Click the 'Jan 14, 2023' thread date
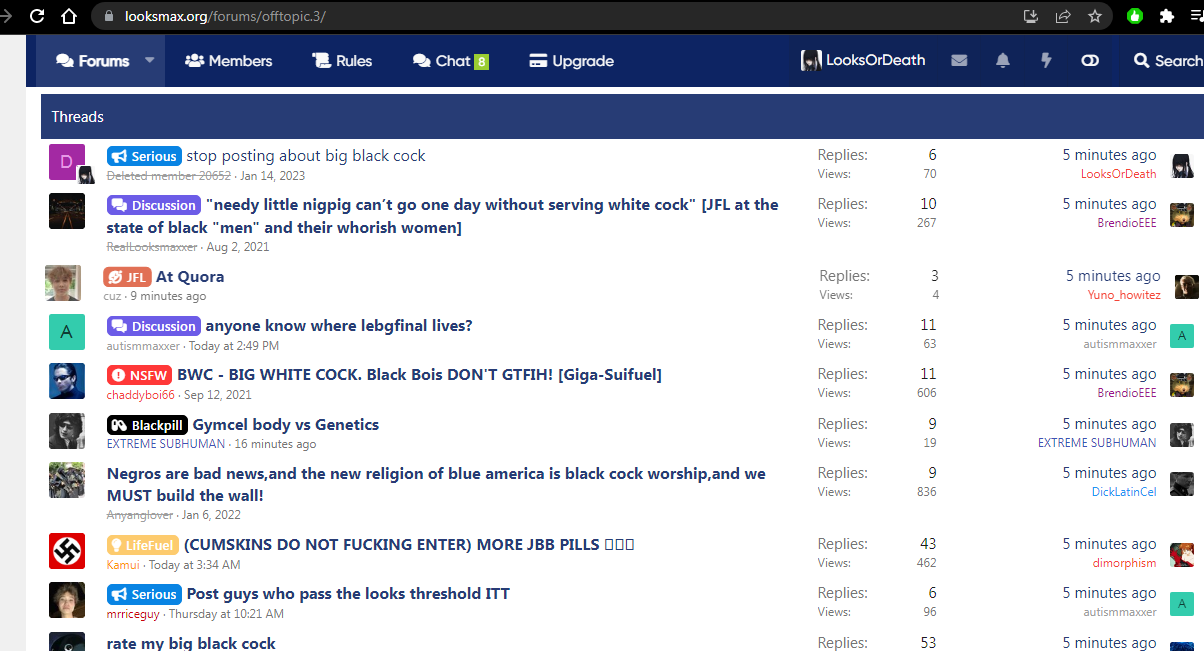Screen dimensions: 1204x651 click(x=273, y=175)
